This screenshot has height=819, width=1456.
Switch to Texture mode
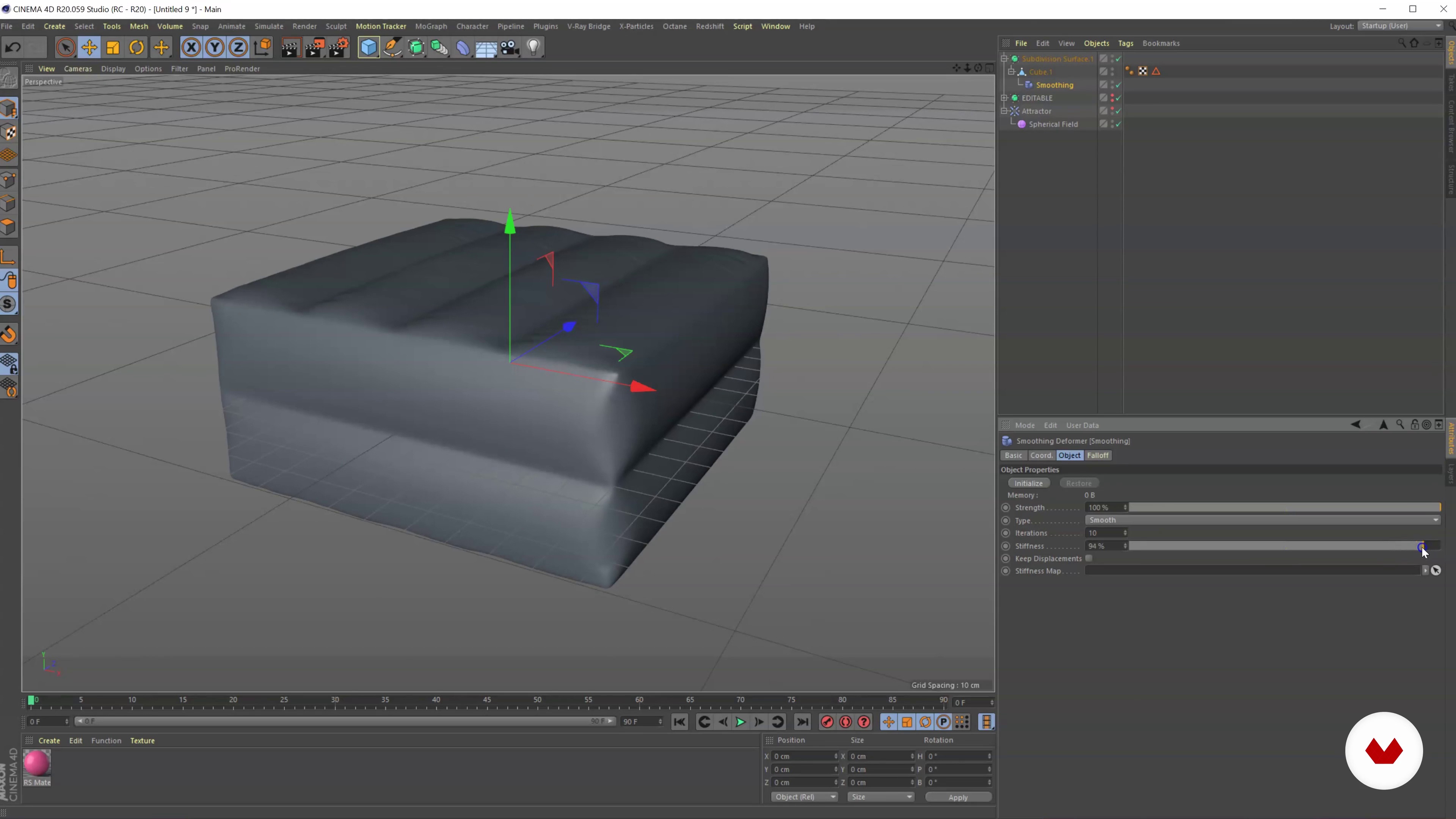point(9,132)
